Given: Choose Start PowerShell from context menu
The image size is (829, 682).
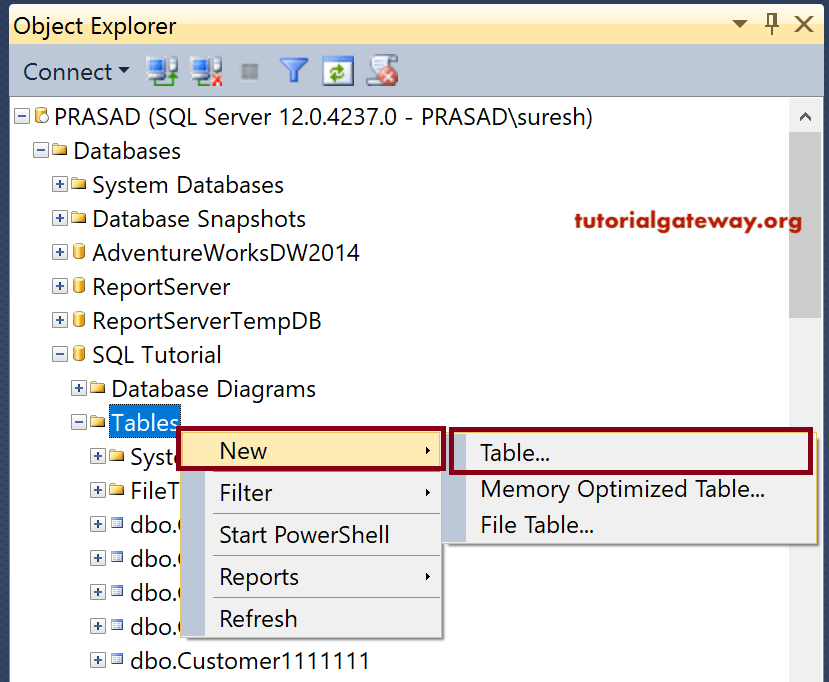Looking at the screenshot, I should [x=311, y=534].
